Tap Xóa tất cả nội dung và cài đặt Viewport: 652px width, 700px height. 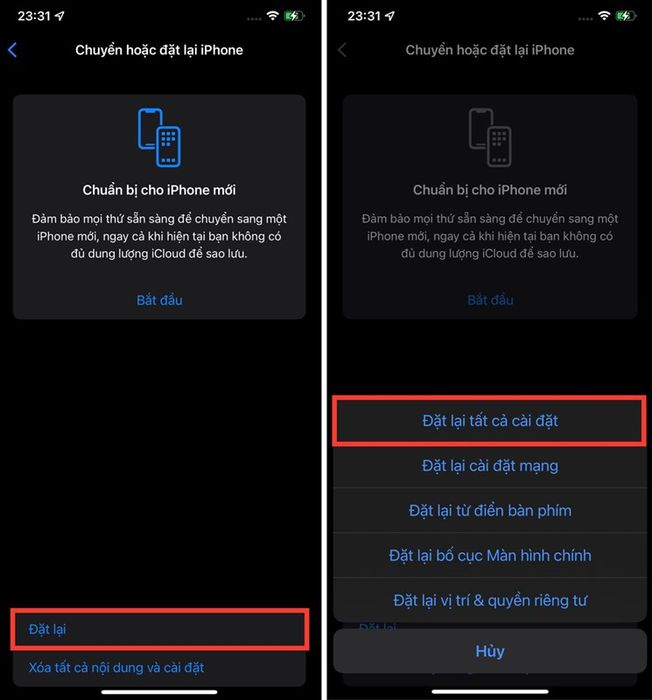[x=116, y=667]
